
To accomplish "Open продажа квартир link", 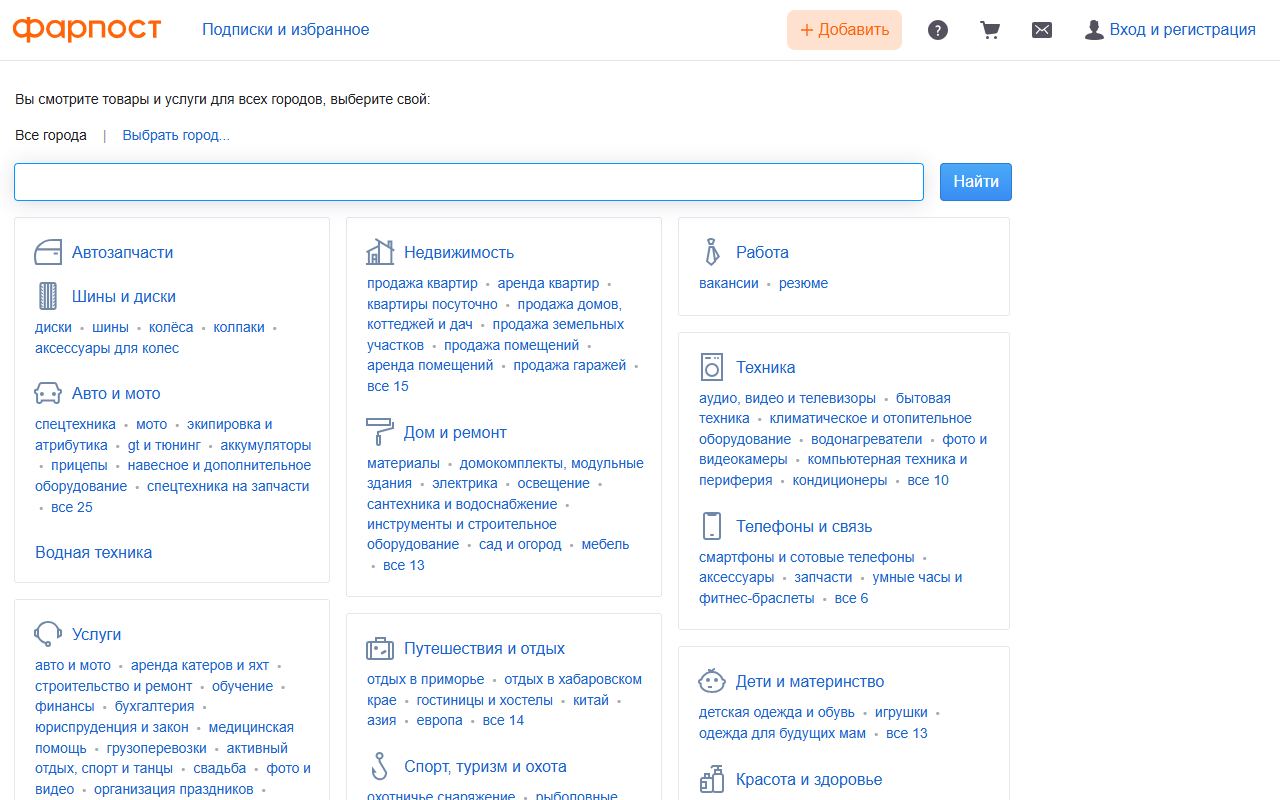I will 422,283.
